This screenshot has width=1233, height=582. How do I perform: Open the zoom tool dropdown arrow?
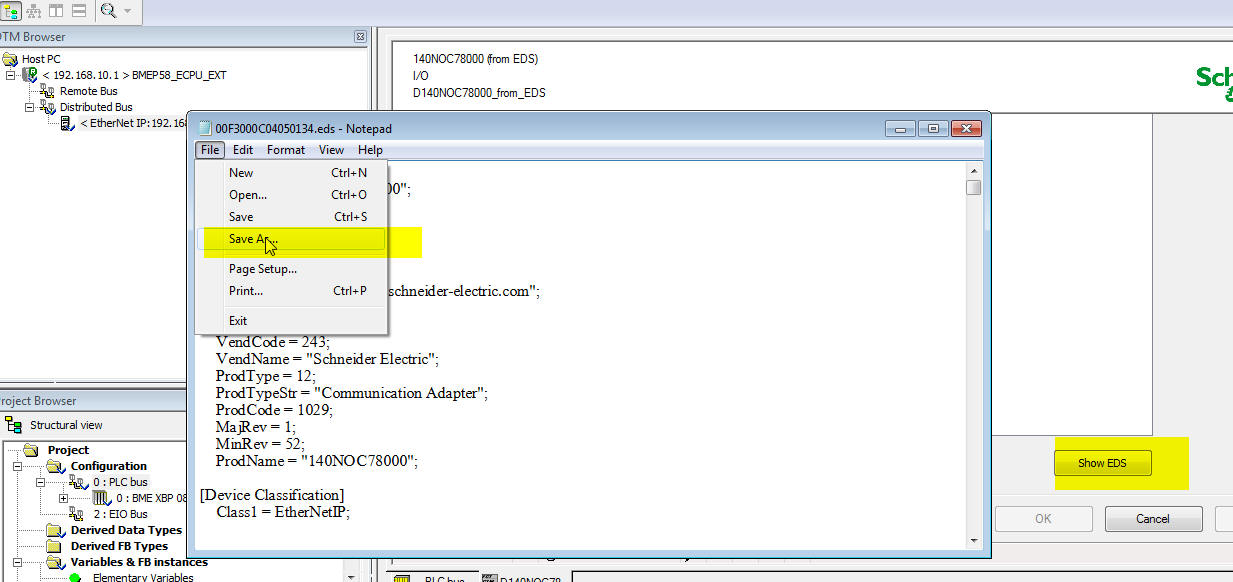tap(127, 11)
